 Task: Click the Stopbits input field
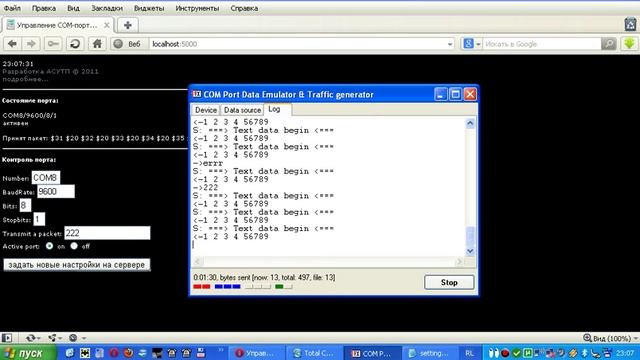(39, 219)
